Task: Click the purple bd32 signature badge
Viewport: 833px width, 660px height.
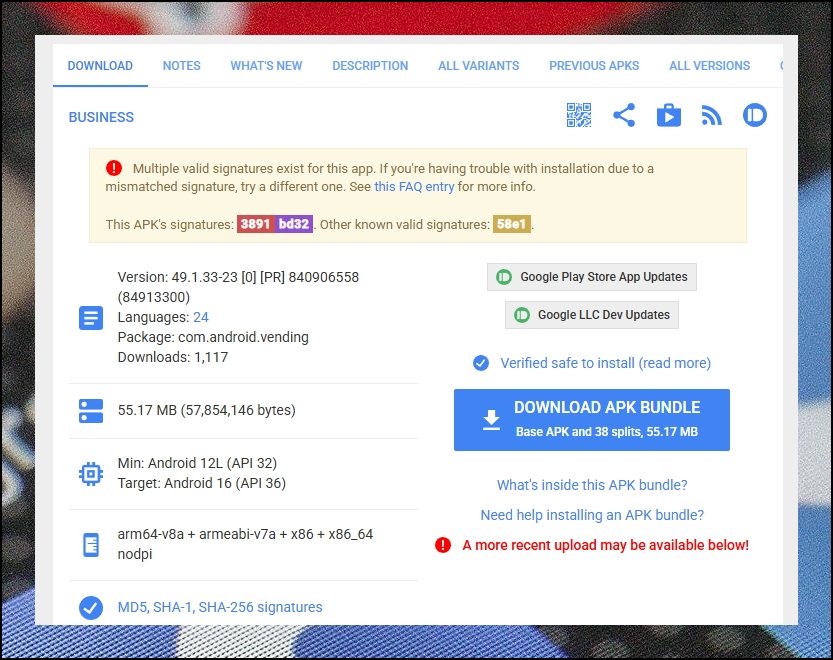Action: click(x=294, y=224)
